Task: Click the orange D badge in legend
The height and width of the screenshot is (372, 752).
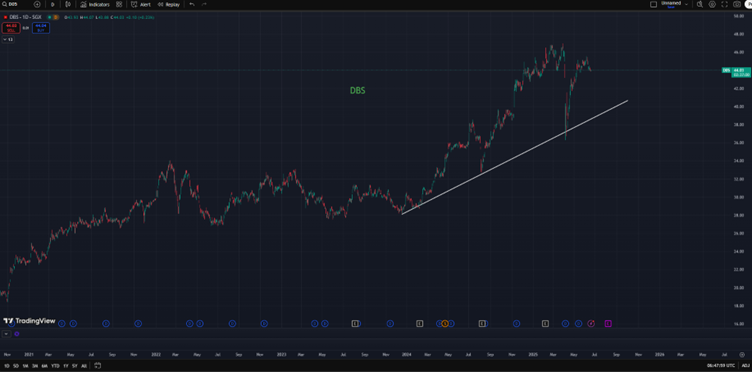Action: pos(56,17)
